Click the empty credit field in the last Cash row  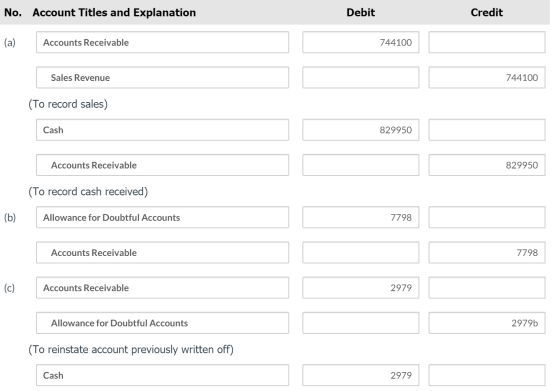click(487, 375)
